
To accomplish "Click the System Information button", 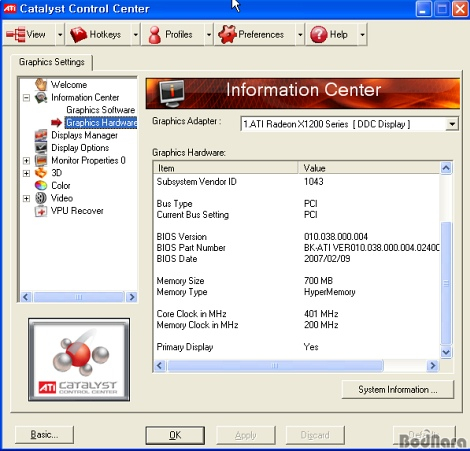I will click(398, 389).
